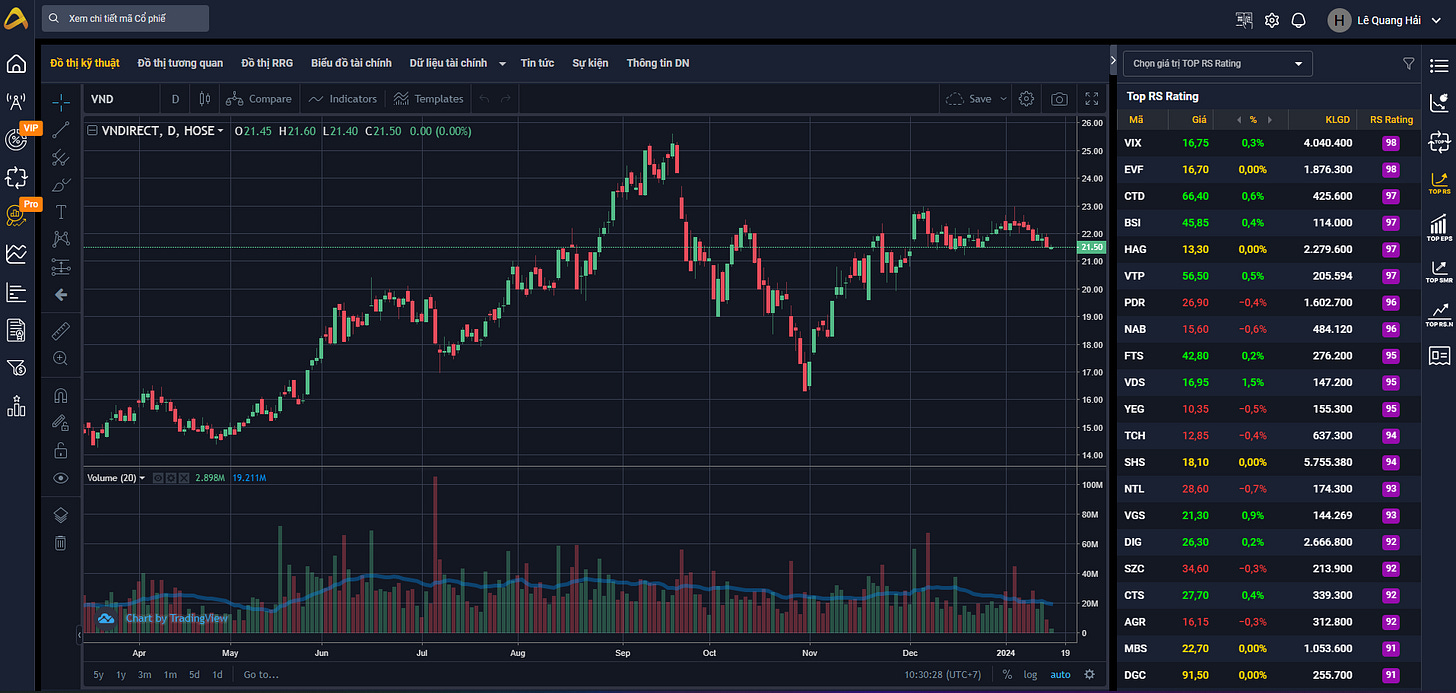Open the broadcast signal icon in sidebar
The width and height of the screenshot is (1456, 693).
16,101
